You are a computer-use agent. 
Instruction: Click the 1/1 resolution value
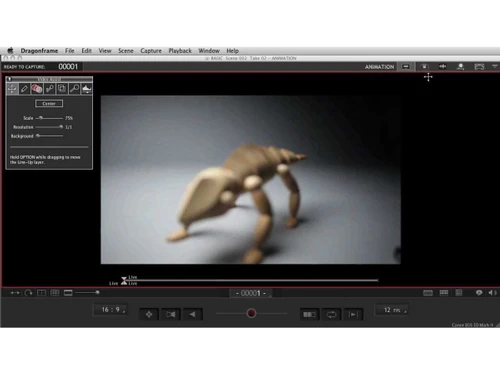coord(69,127)
